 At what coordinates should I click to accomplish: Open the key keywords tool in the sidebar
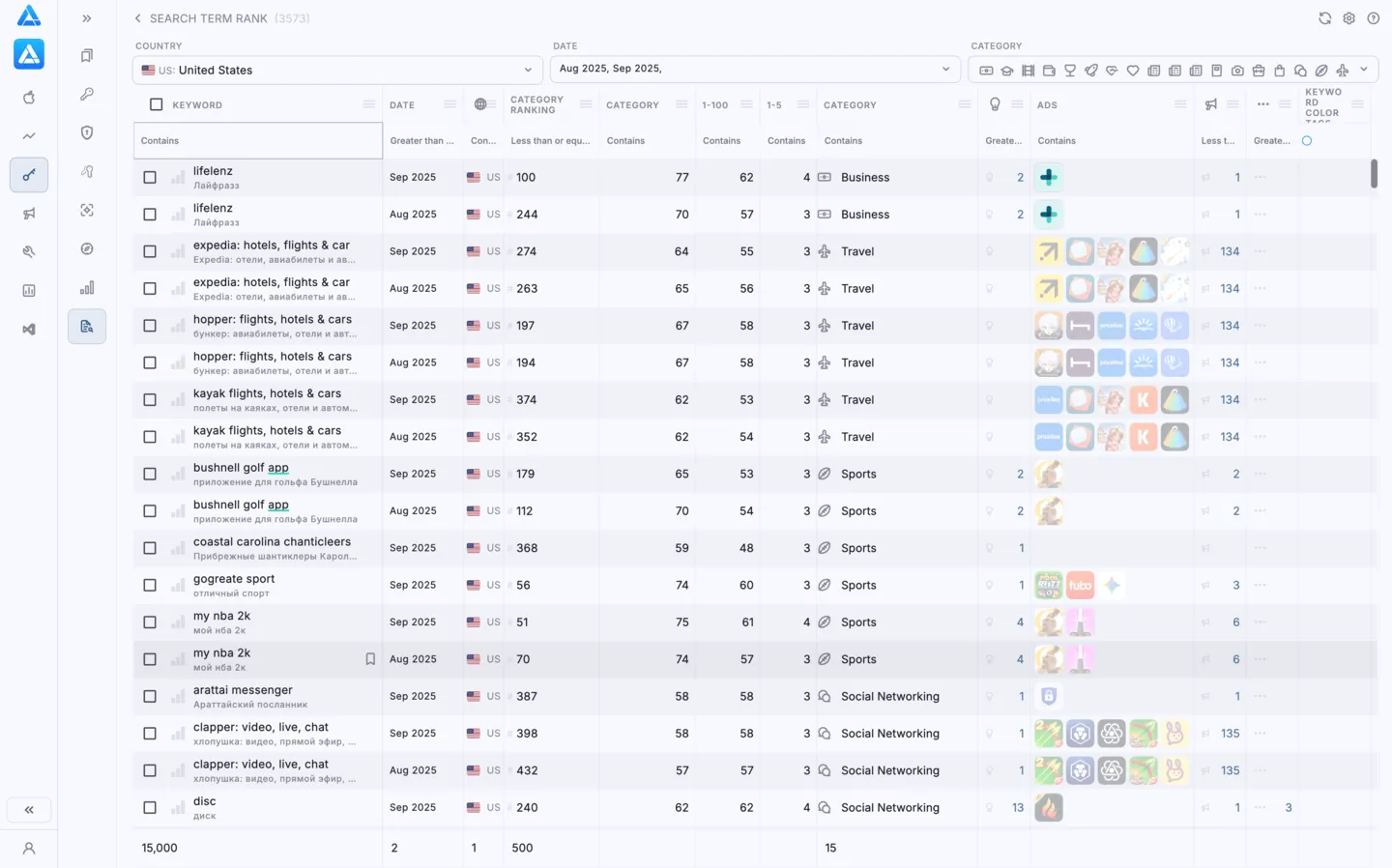point(87,94)
